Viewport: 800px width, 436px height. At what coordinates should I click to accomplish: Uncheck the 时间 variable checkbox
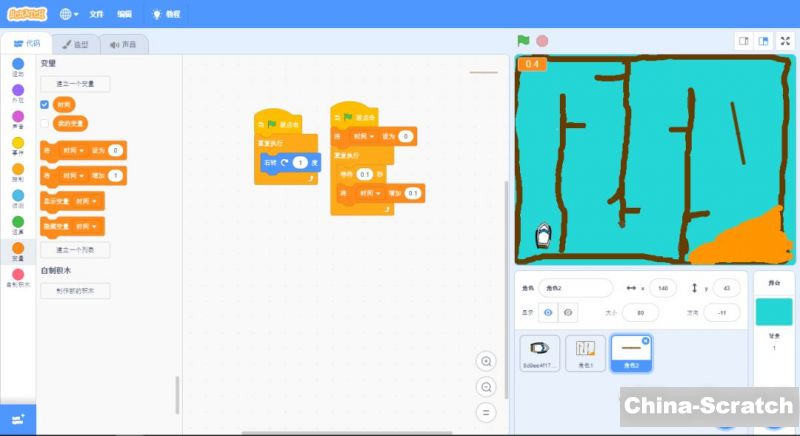coord(44,104)
